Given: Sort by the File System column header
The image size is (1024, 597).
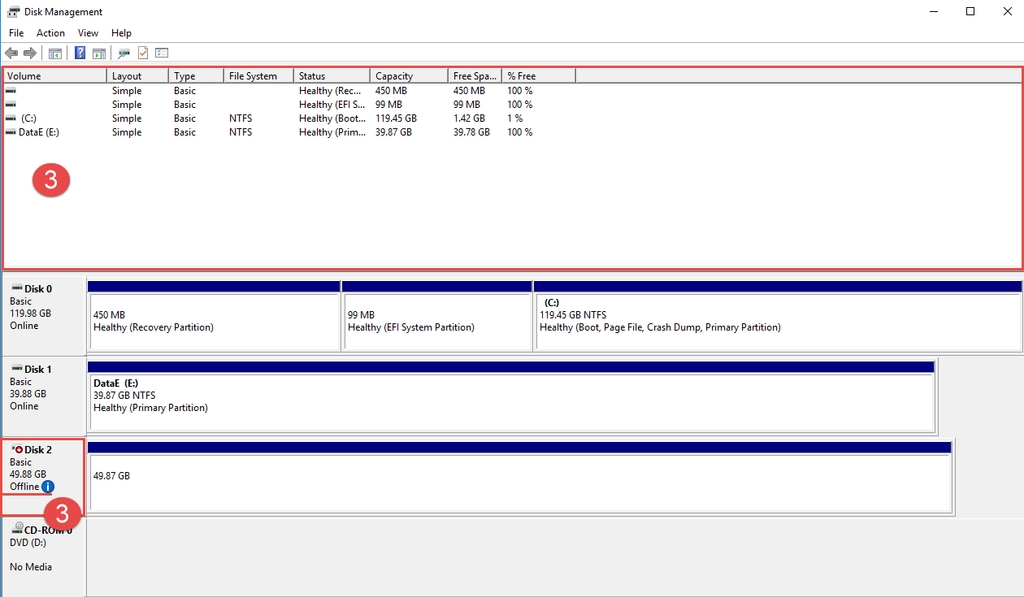Looking at the screenshot, I should [258, 76].
